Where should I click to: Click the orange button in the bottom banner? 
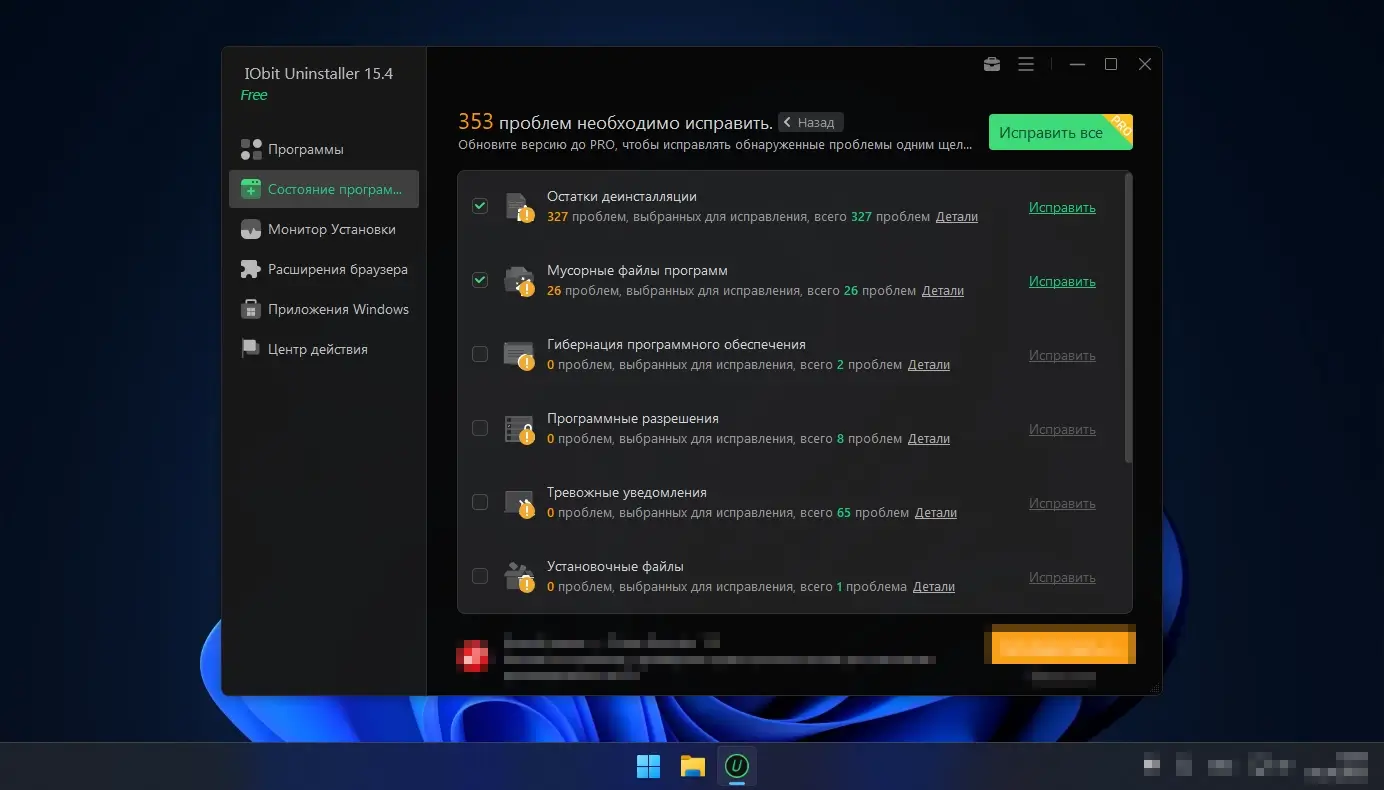[x=1063, y=644]
